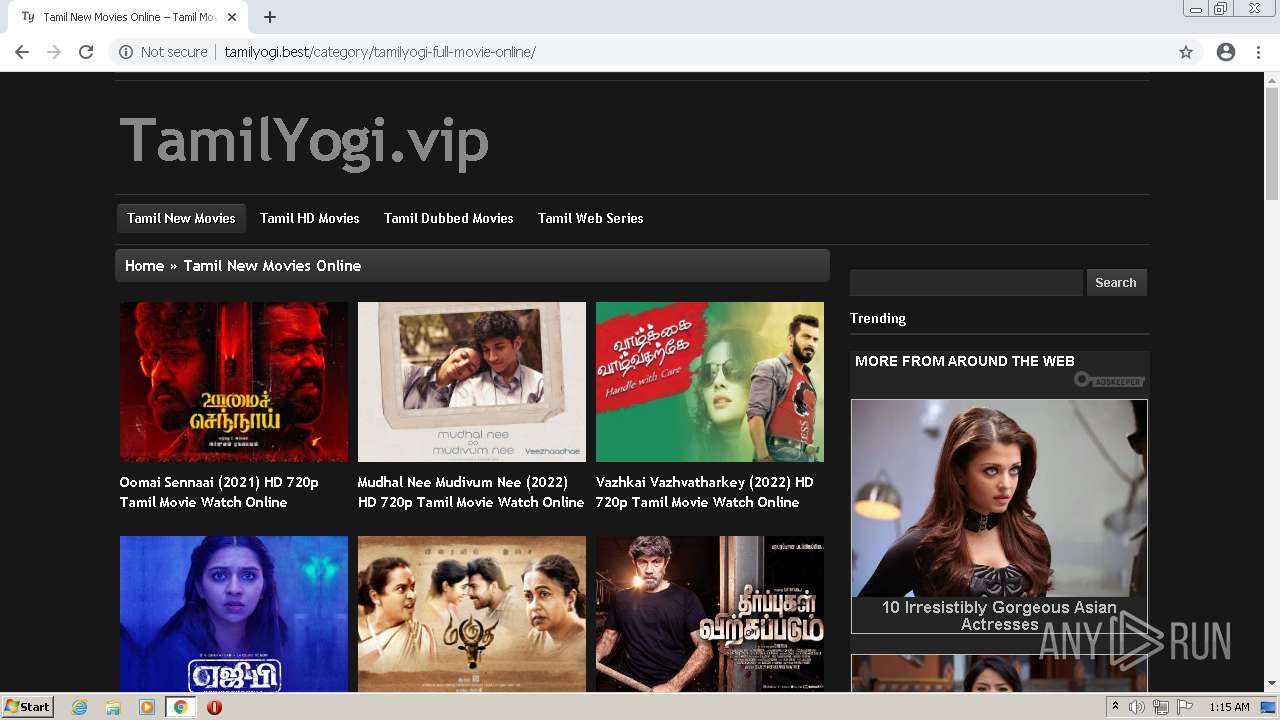The height and width of the screenshot is (720, 1280).
Task: Open the Chrome three-dot menu
Action: click(x=1258, y=52)
